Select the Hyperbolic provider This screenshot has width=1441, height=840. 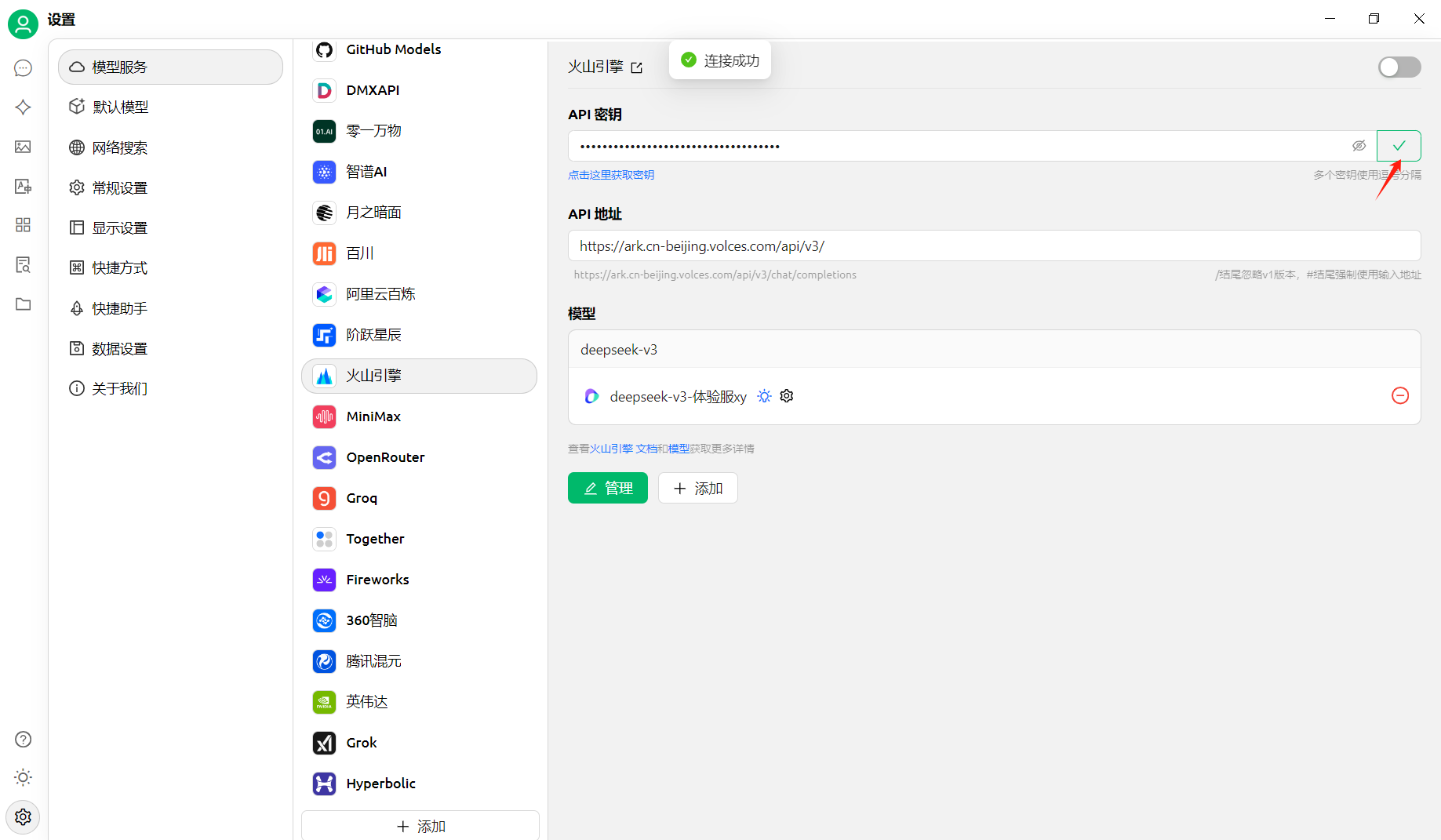pyautogui.click(x=420, y=784)
